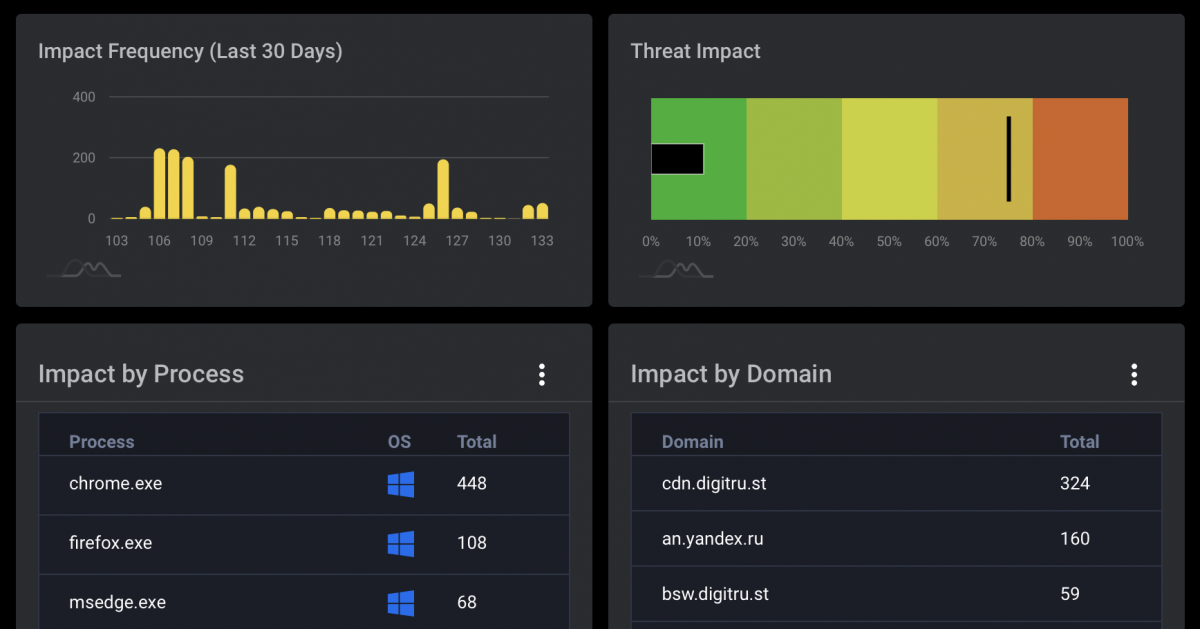Click Windows icon in firefox.exe row
The width and height of the screenshot is (1200, 629).
click(400, 543)
